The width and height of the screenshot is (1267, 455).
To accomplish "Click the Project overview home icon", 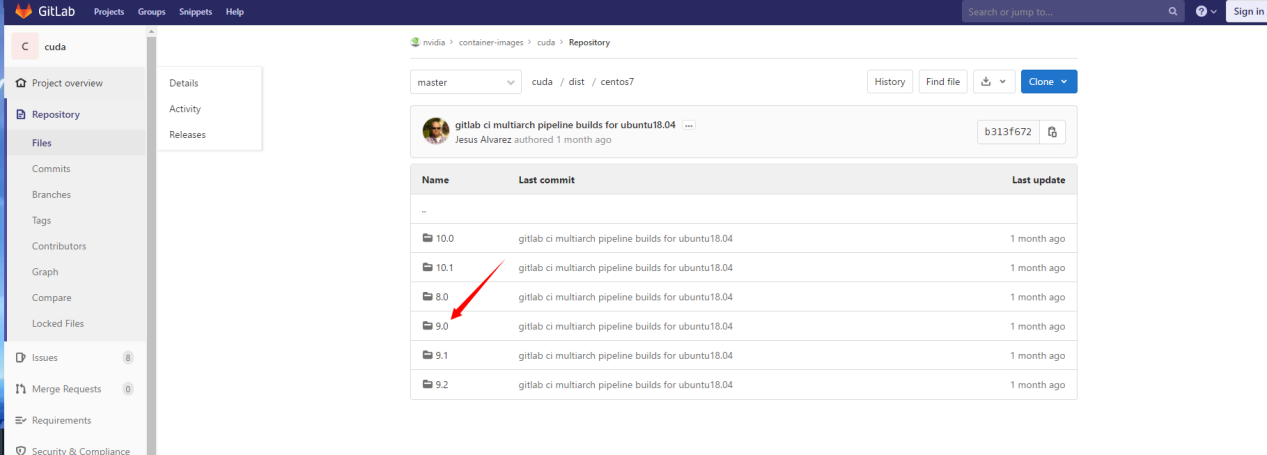I will [x=21, y=83].
